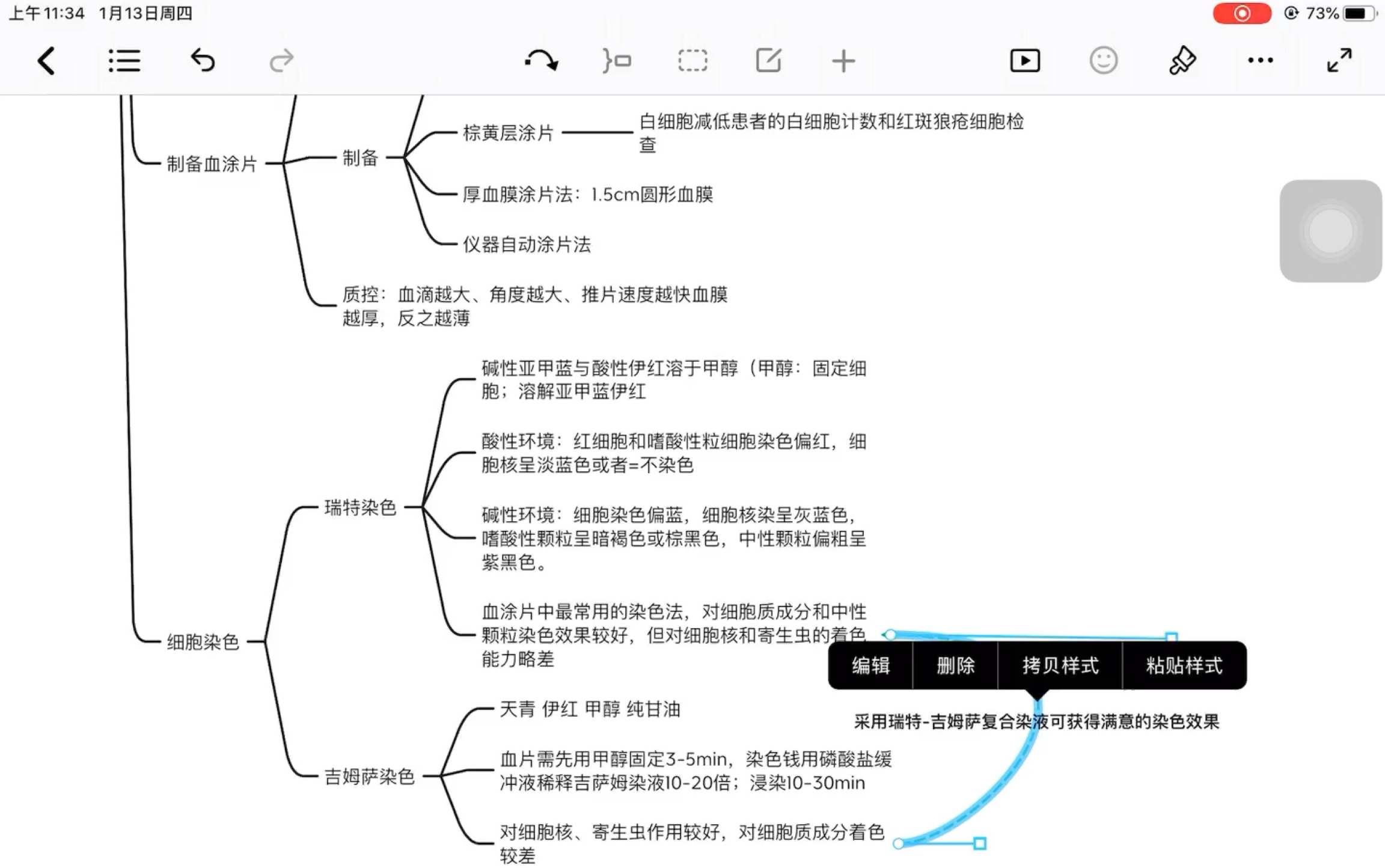Open the outline list view icon
Viewport: 1385px width, 868px height.
[124, 61]
